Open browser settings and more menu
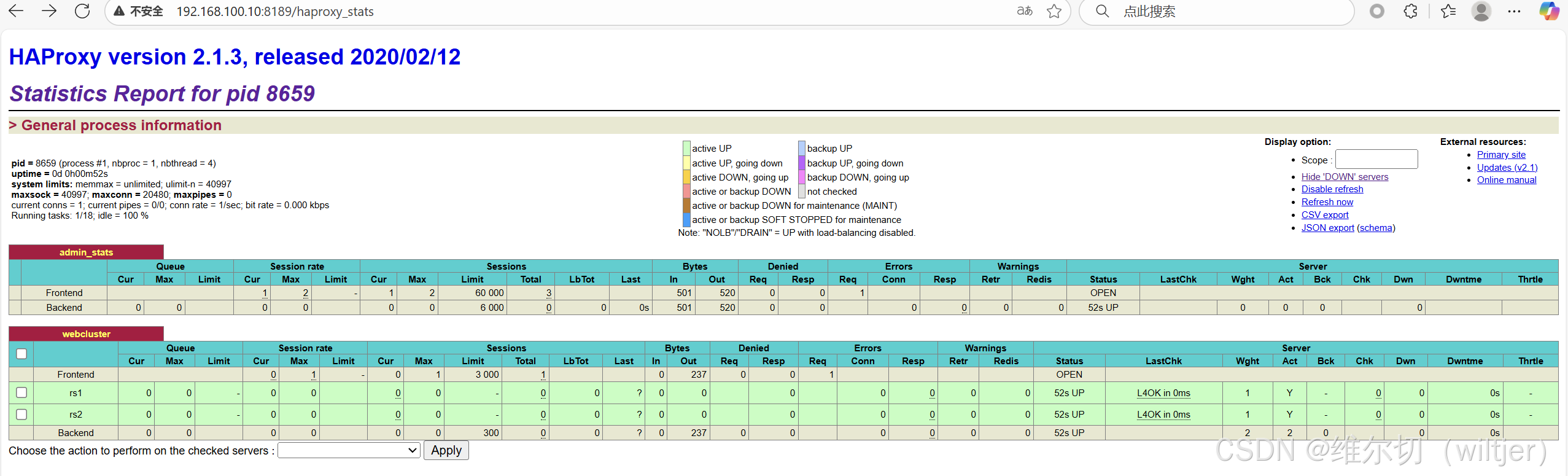Screen dimensions: 1568x476 click(1514, 11)
